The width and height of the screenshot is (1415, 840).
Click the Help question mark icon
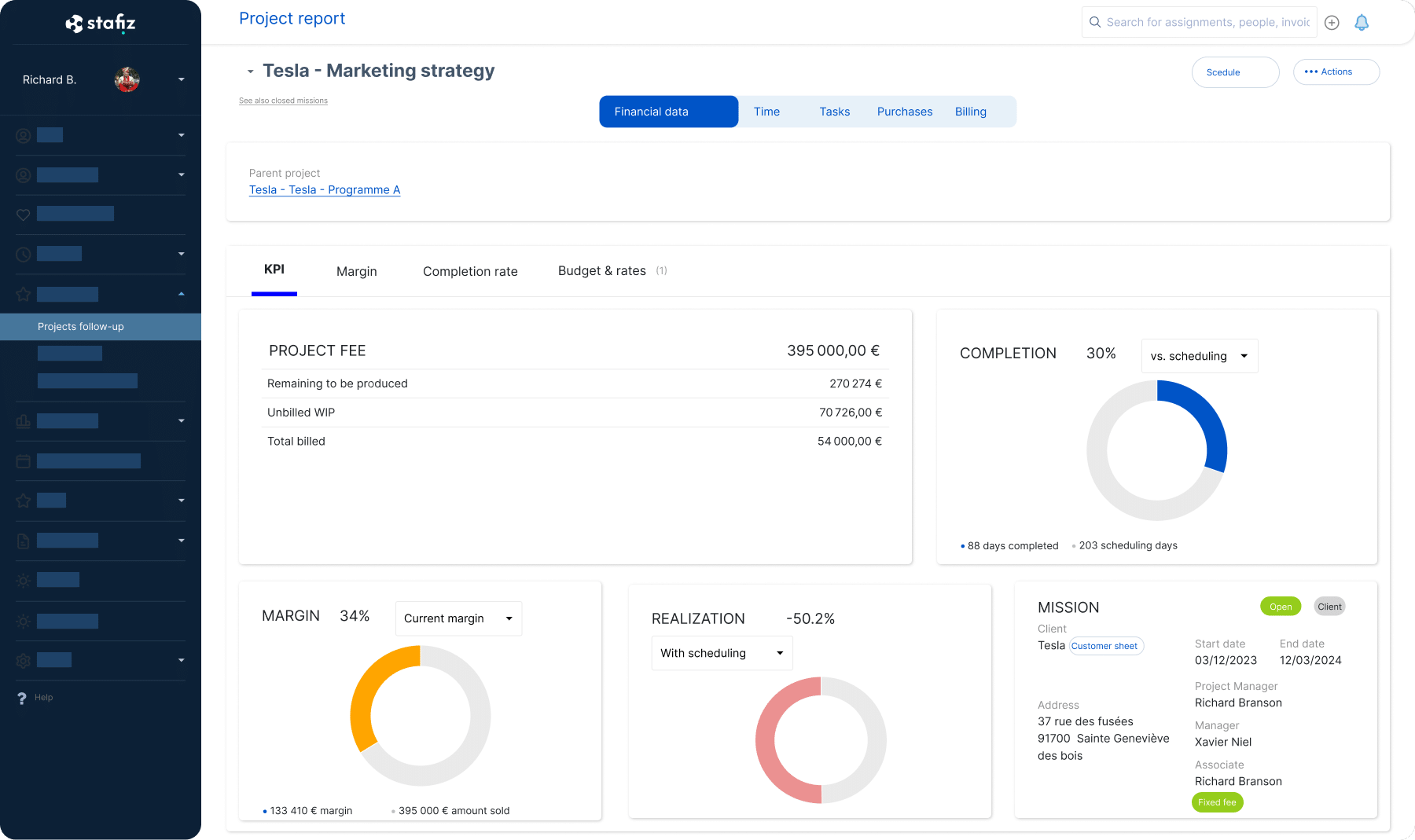tap(22, 698)
